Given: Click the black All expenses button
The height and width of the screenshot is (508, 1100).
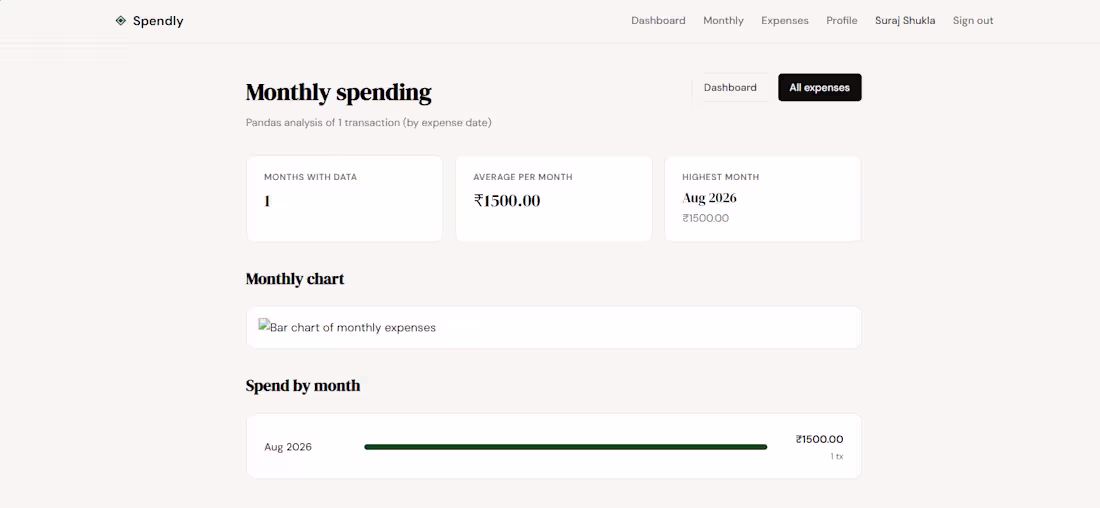Looking at the screenshot, I should pyautogui.click(x=819, y=88).
